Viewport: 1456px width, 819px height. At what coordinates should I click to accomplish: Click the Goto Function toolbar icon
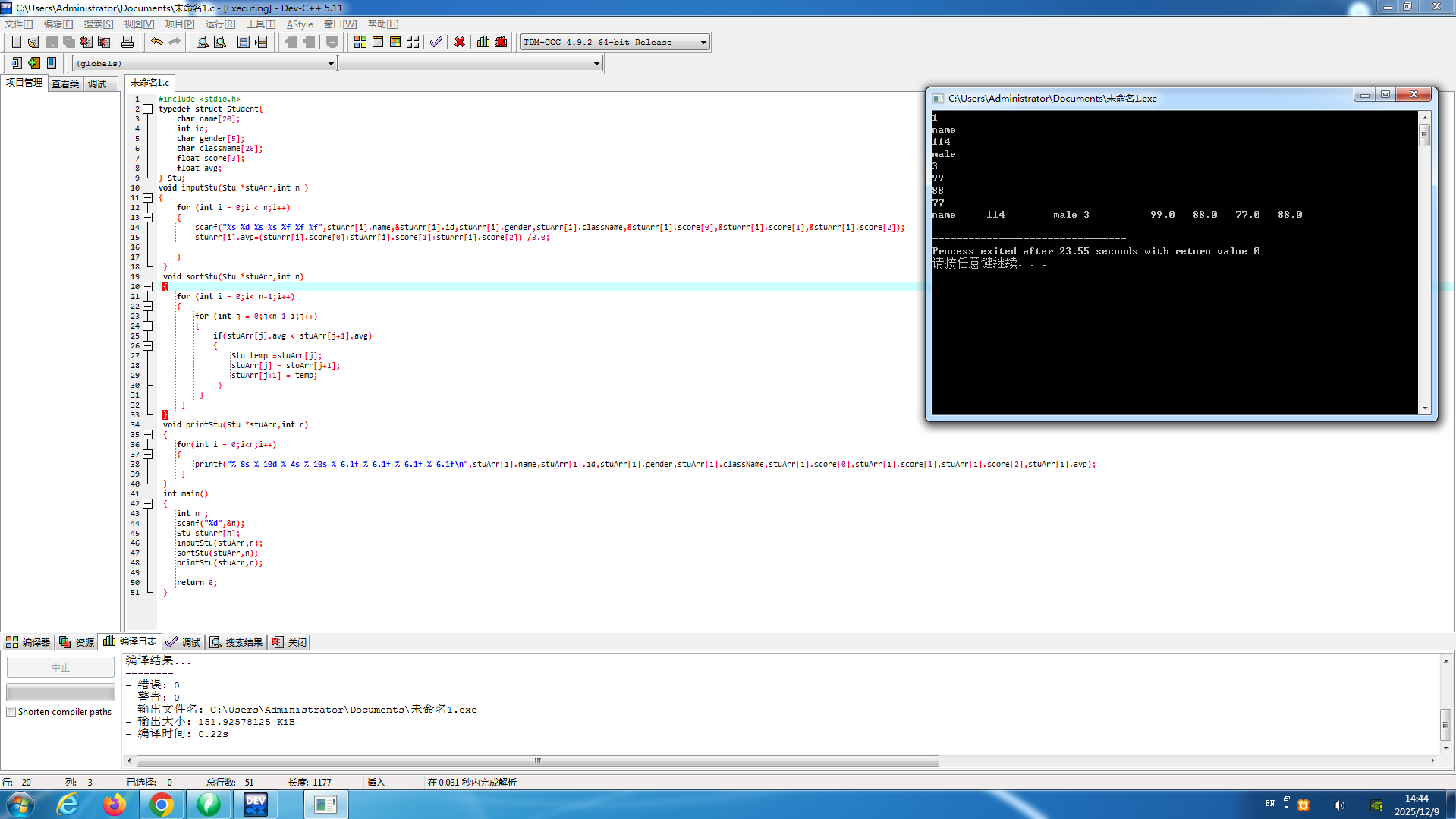pos(244,42)
